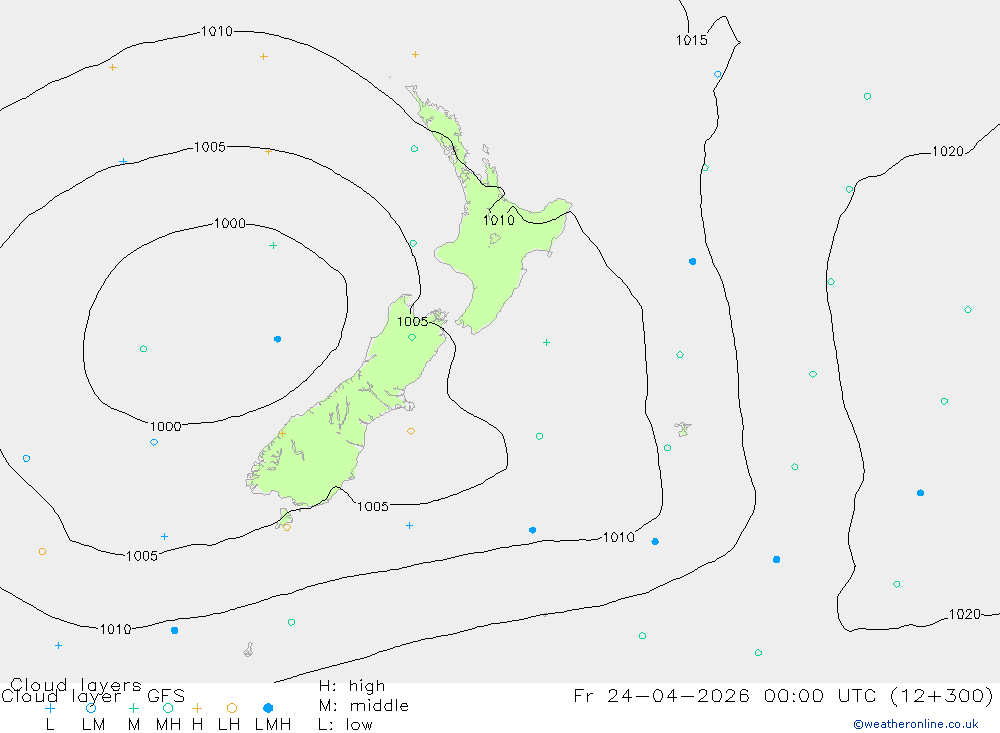Click the filled blue LMH legend dot
Image resolution: width=1000 pixels, height=733 pixels.
tap(268, 708)
